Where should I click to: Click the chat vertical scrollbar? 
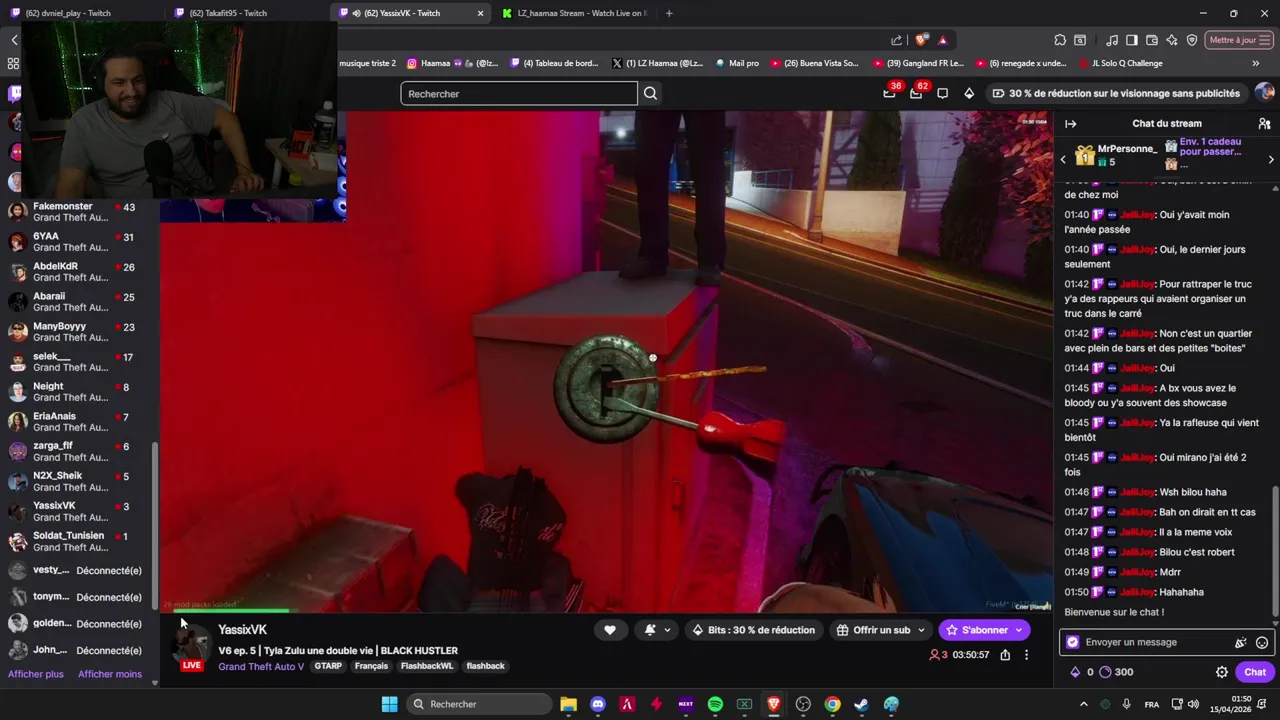[1275, 550]
